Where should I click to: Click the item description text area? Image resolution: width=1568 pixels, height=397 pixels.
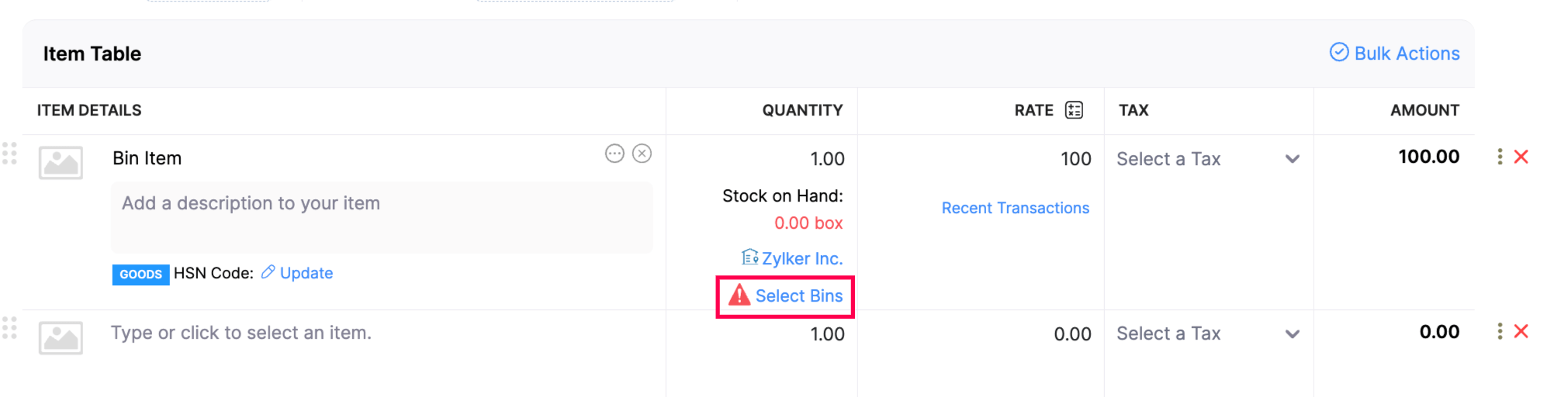coord(382,217)
